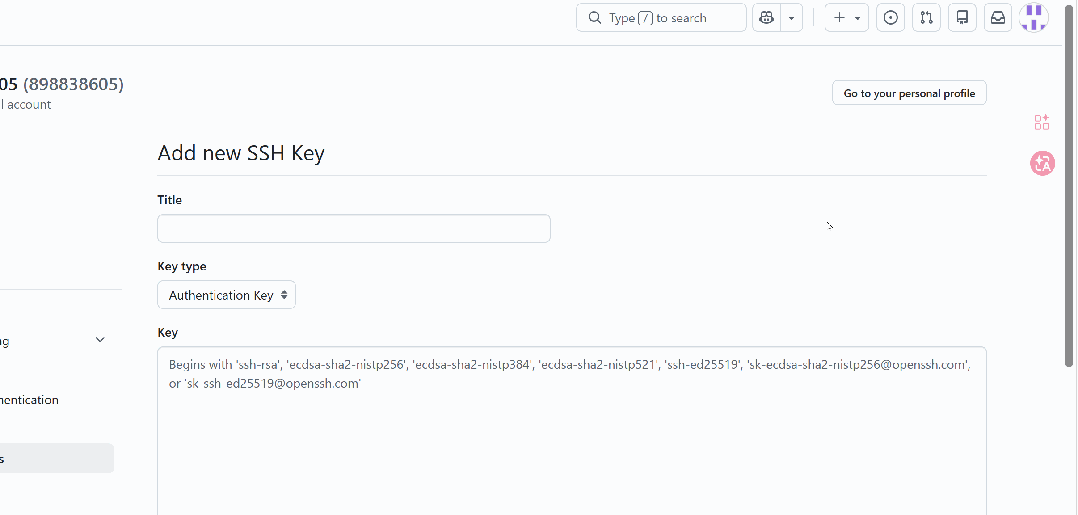The height and width of the screenshot is (515, 1078).
Task: Open GitHub Copilot chat icon
Action: 766,18
